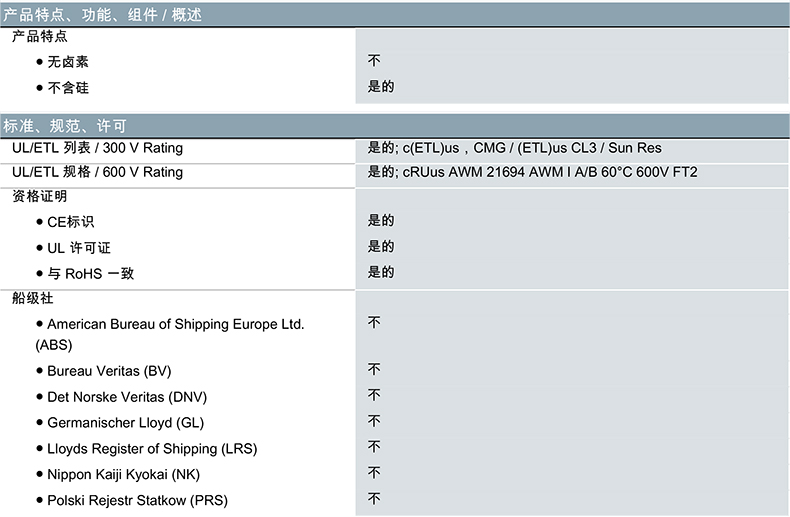The height and width of the screenshot is (517, 790).
Task: Click the CE标识 row label
Action: pos(70,222)
